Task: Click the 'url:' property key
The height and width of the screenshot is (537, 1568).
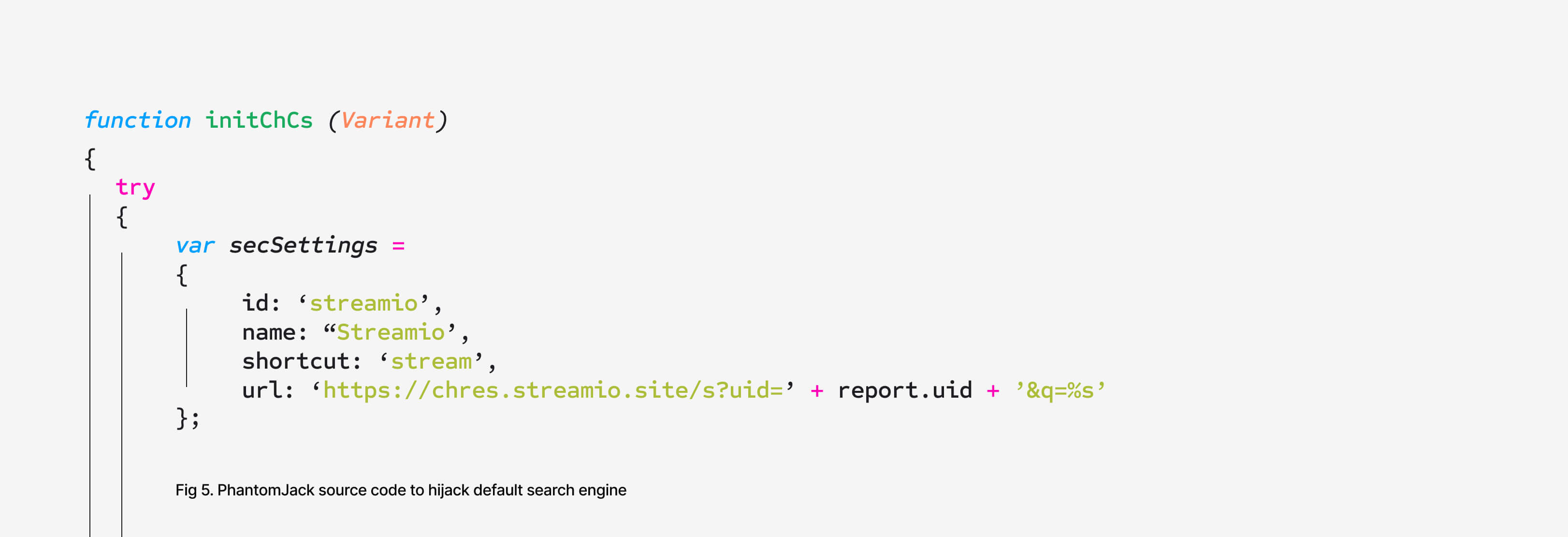Action: coord(268,390)
